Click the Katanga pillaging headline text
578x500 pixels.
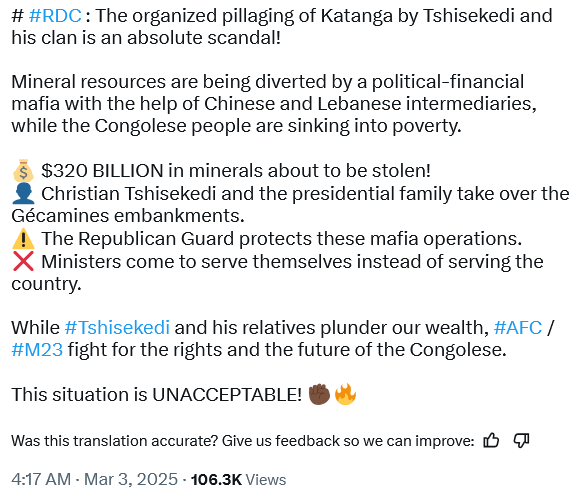coord(282,27)
